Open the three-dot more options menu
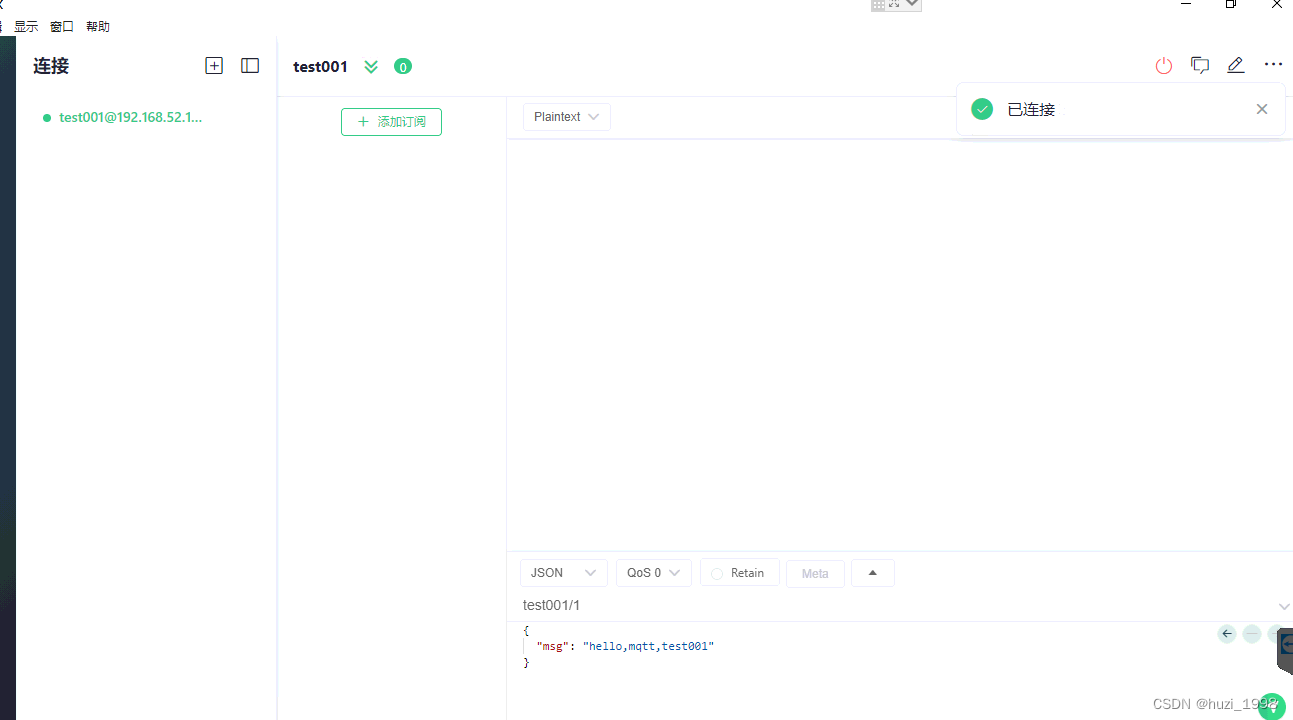This screenshot has height=720, width=1293. tap(1273, 64)
